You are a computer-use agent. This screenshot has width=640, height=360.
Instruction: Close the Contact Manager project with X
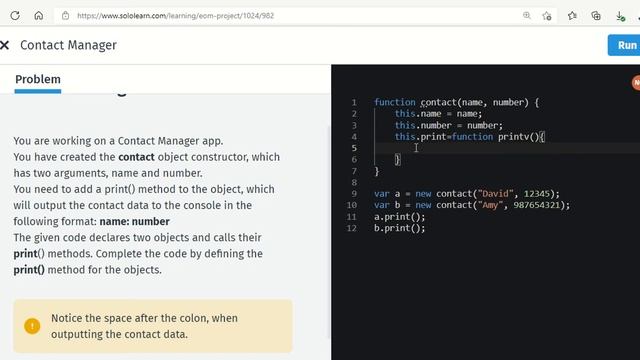click(x=4, y=45)
